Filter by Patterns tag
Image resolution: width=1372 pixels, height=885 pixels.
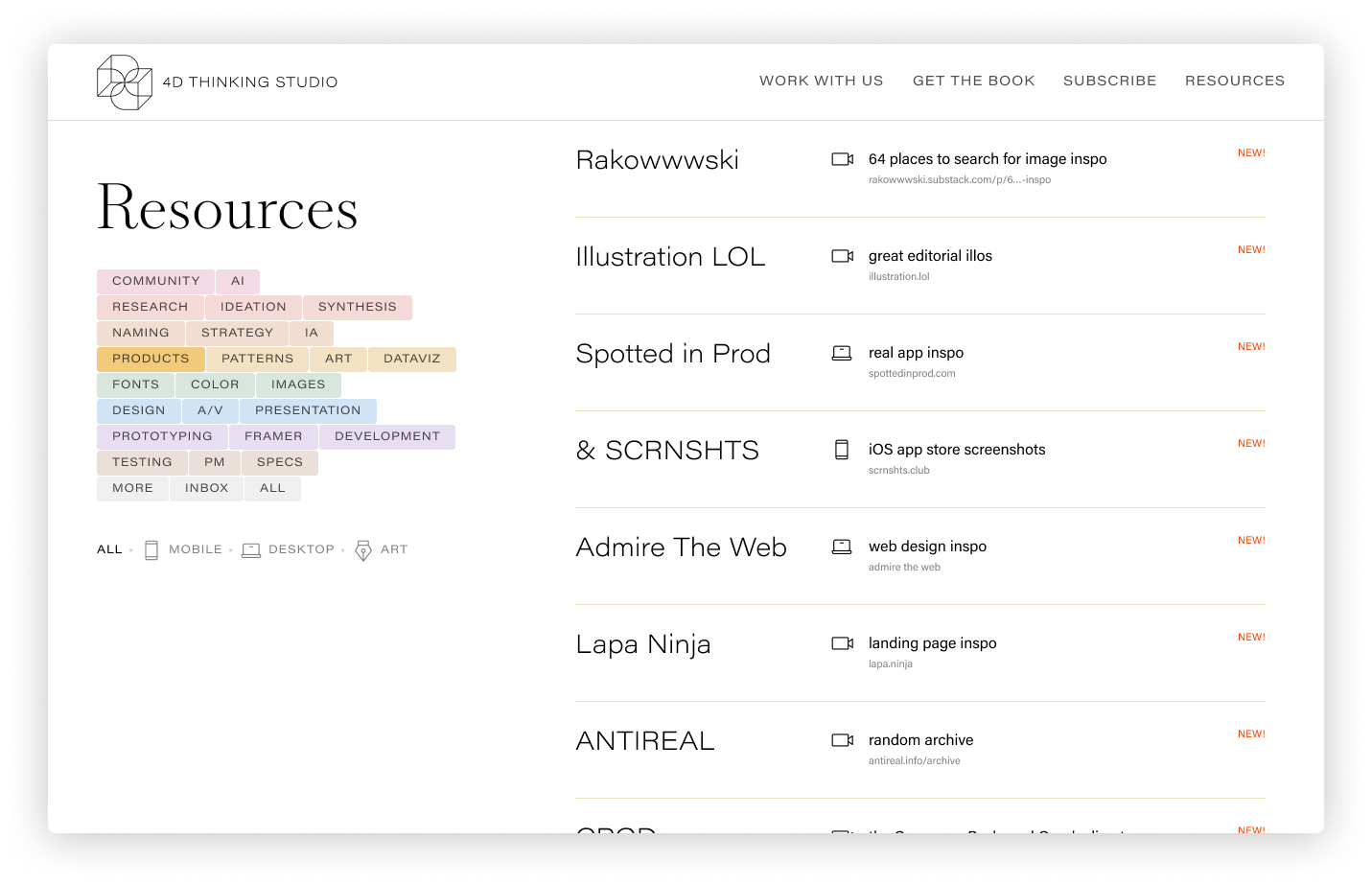[x=258, y=359]
